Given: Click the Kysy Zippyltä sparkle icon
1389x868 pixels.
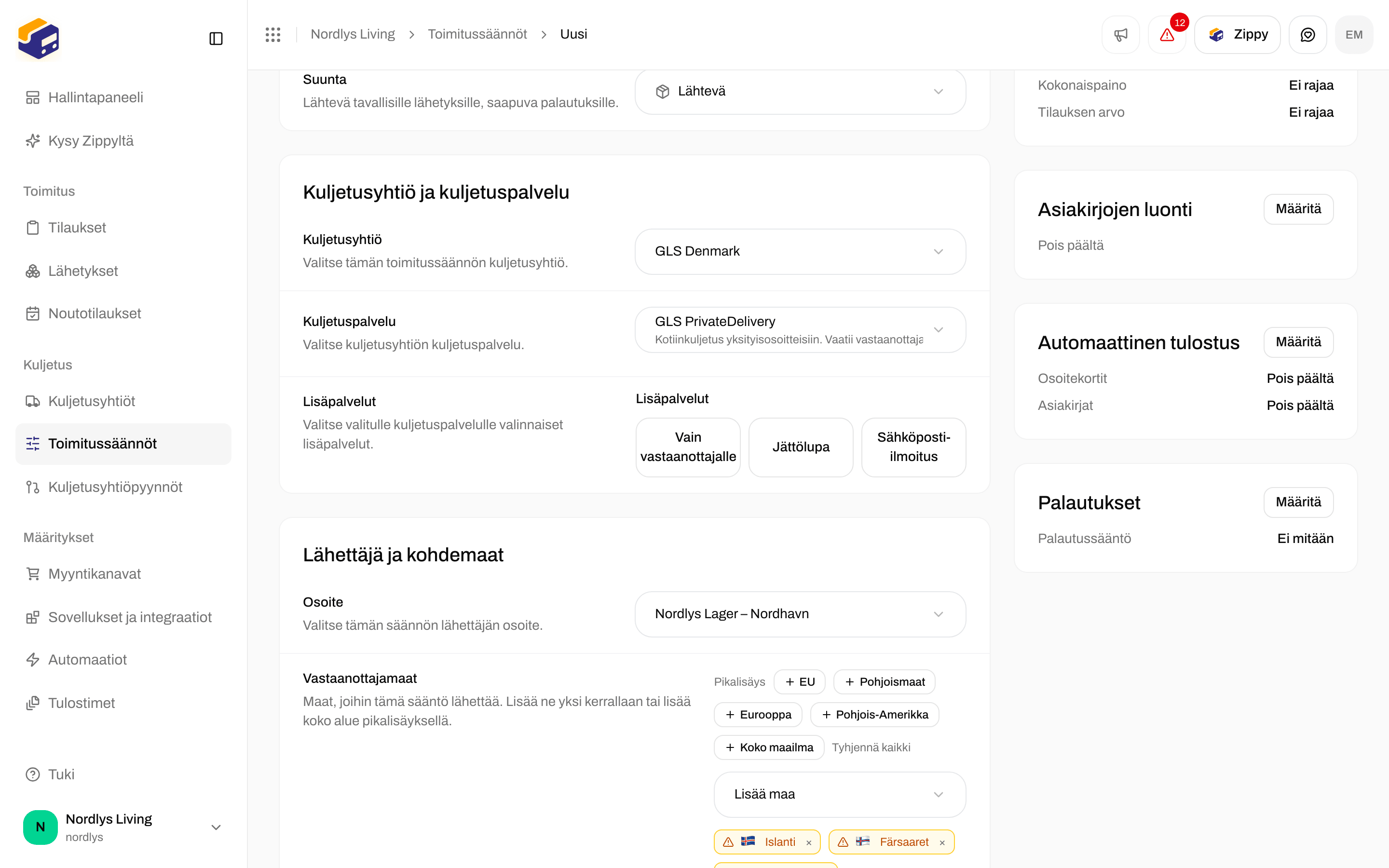Looking at the screenshot, I should pyautogui.click(x=33, y=141).
